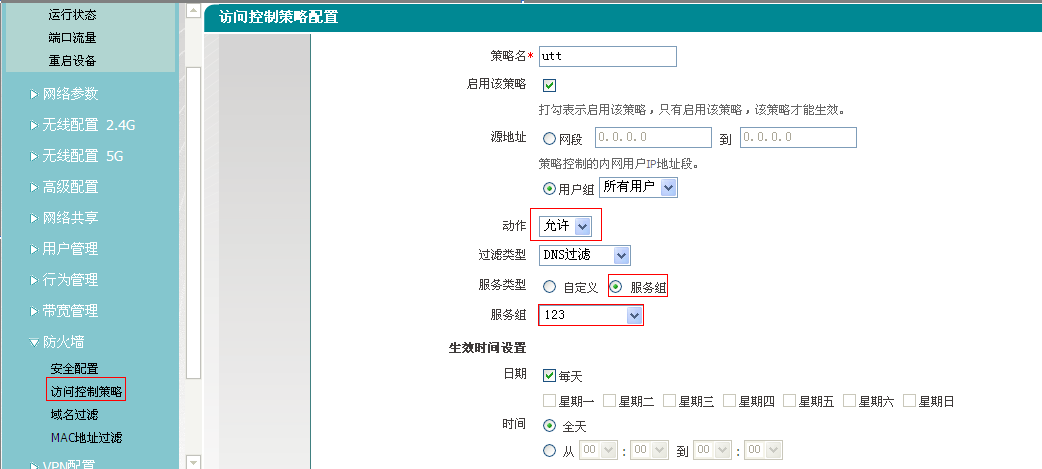Open the 动作 允许 dropdown

point(566,226)
